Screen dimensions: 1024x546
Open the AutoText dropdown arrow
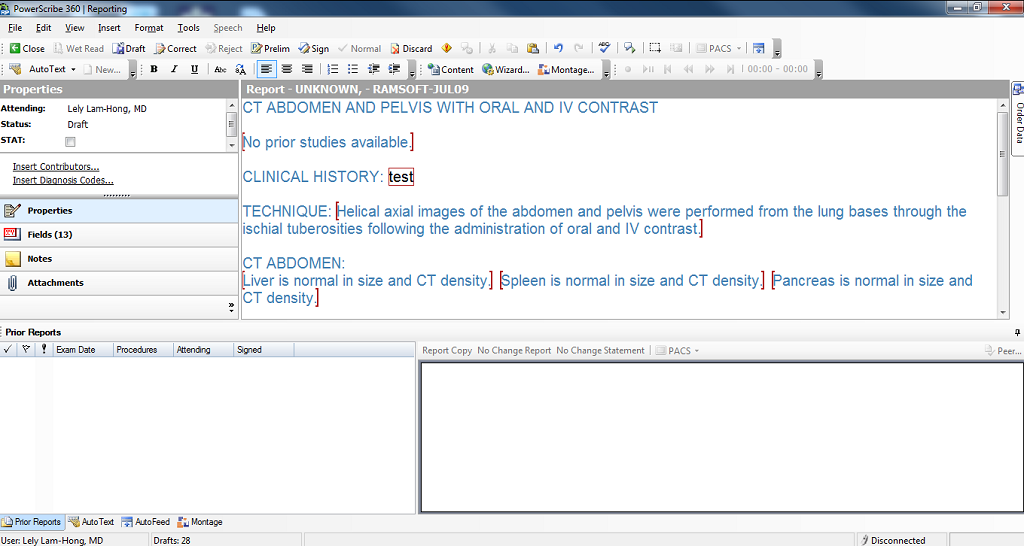click(x=73, y=70)
